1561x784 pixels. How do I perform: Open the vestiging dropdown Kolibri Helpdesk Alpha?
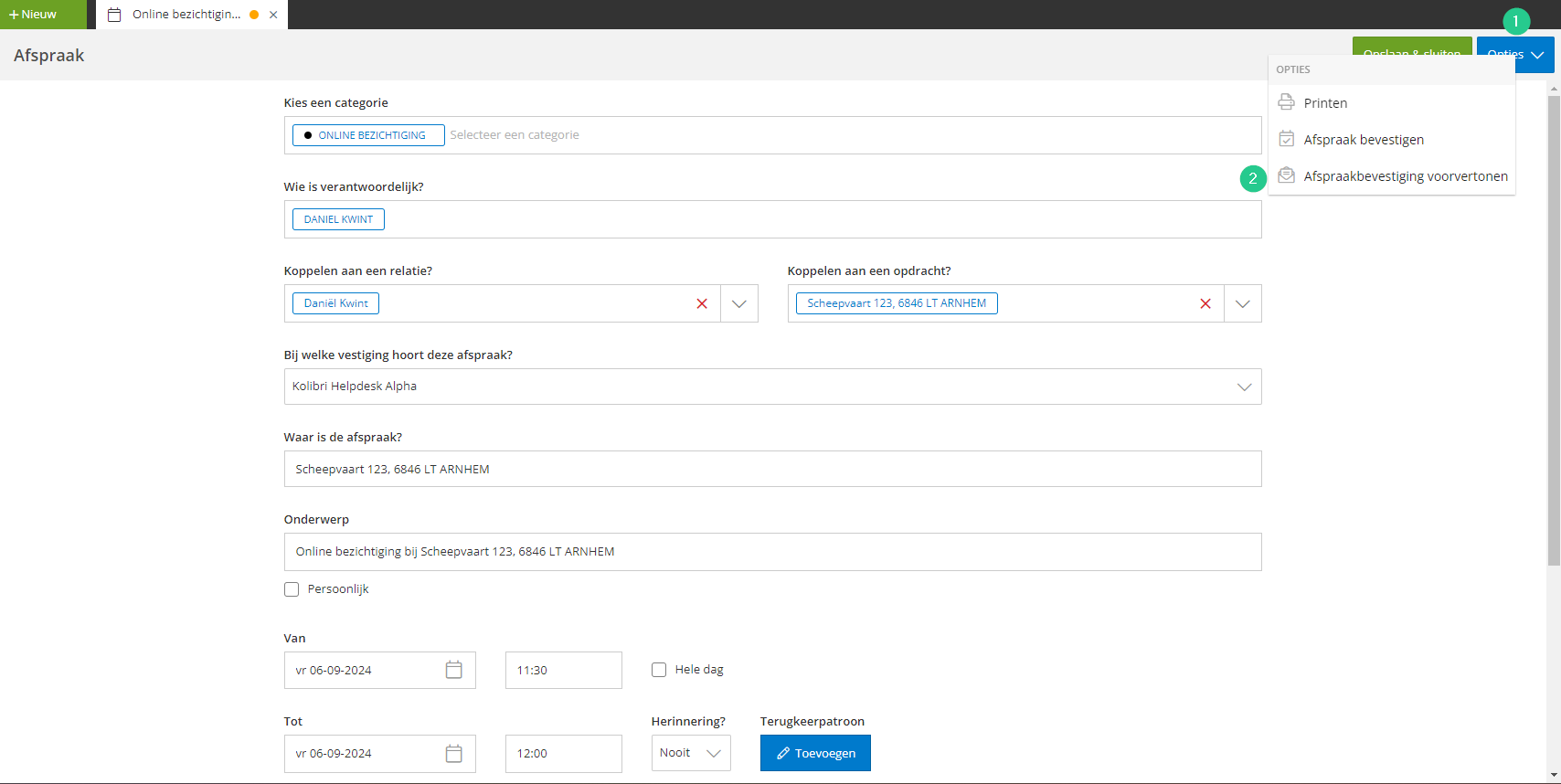pos(772,387)
